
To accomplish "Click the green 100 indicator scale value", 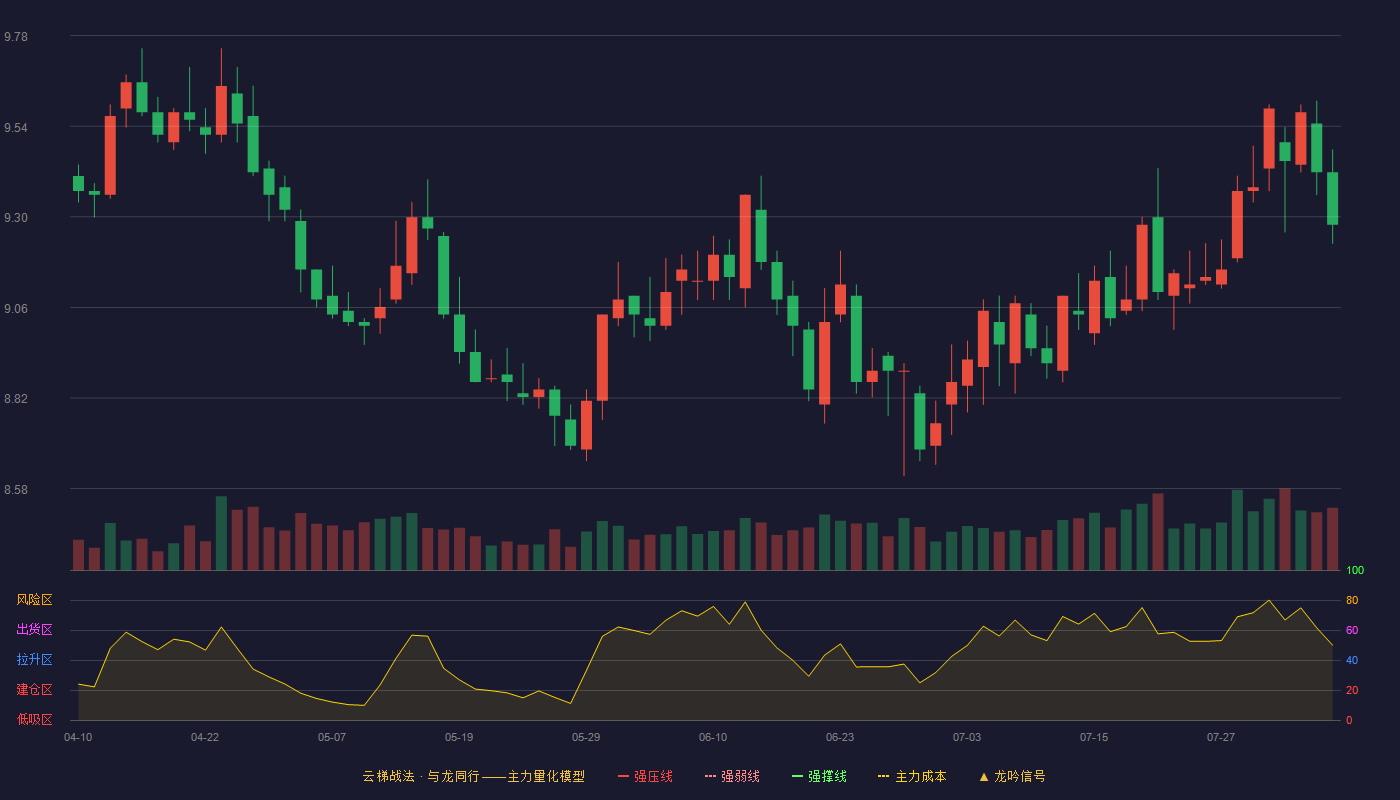I will [1355, 571].
